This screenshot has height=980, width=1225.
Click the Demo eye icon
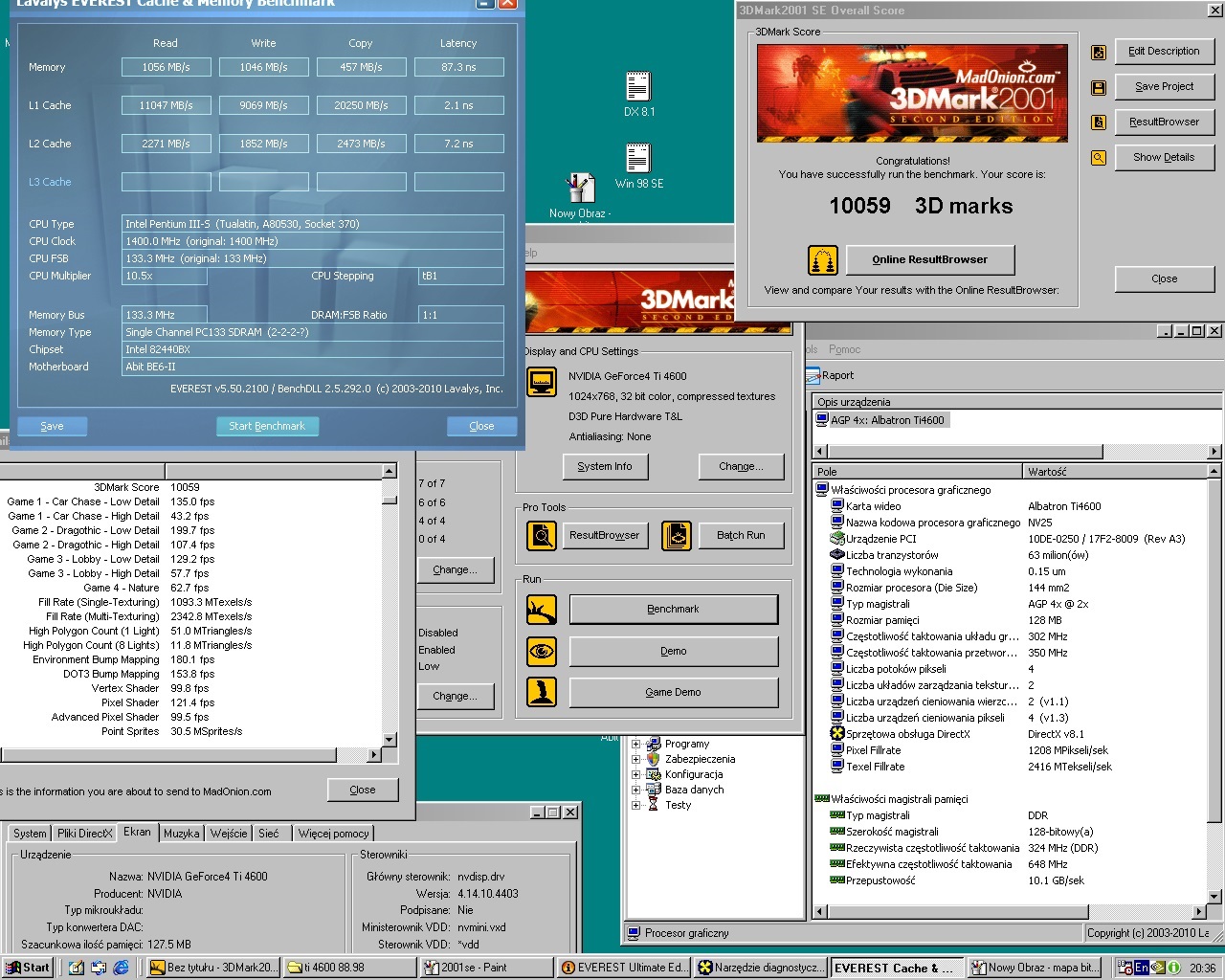click(x=542, y=651)
